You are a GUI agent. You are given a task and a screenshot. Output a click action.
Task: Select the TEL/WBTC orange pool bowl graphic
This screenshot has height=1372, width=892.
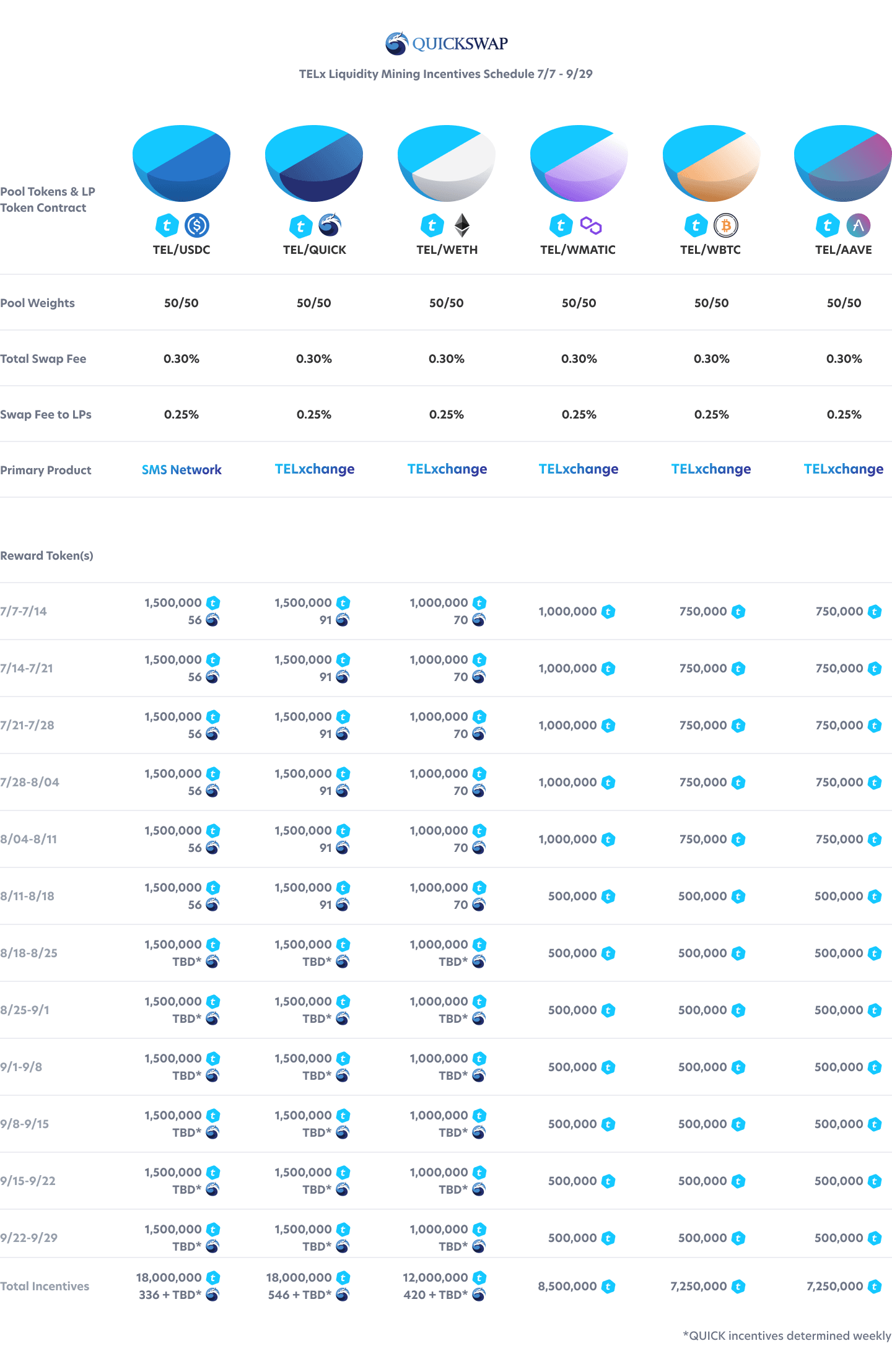coord(711,163)
